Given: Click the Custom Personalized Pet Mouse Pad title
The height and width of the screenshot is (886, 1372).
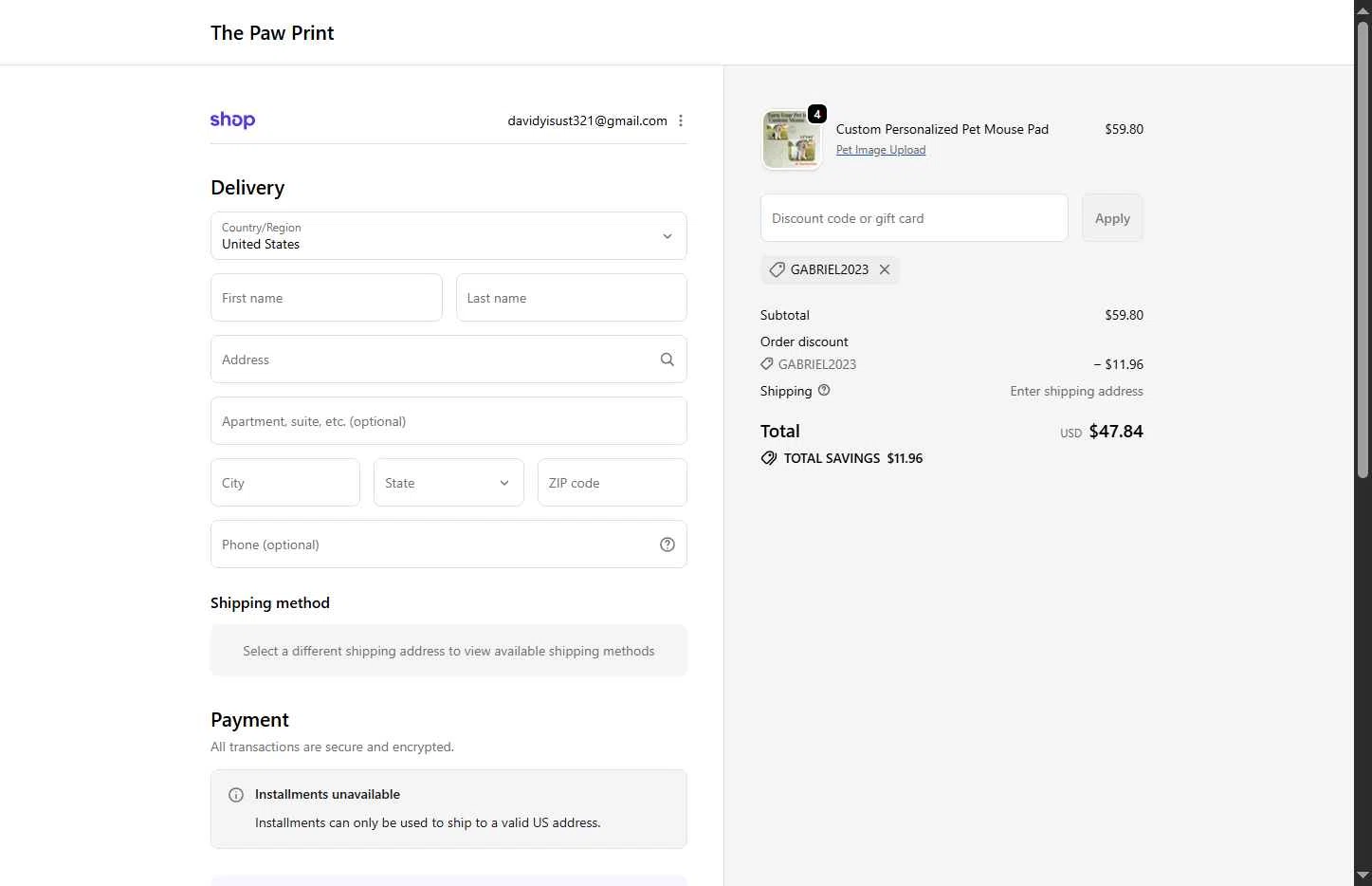Looking at the screenshot, I should pyautogui.click(x=942, y=129).
